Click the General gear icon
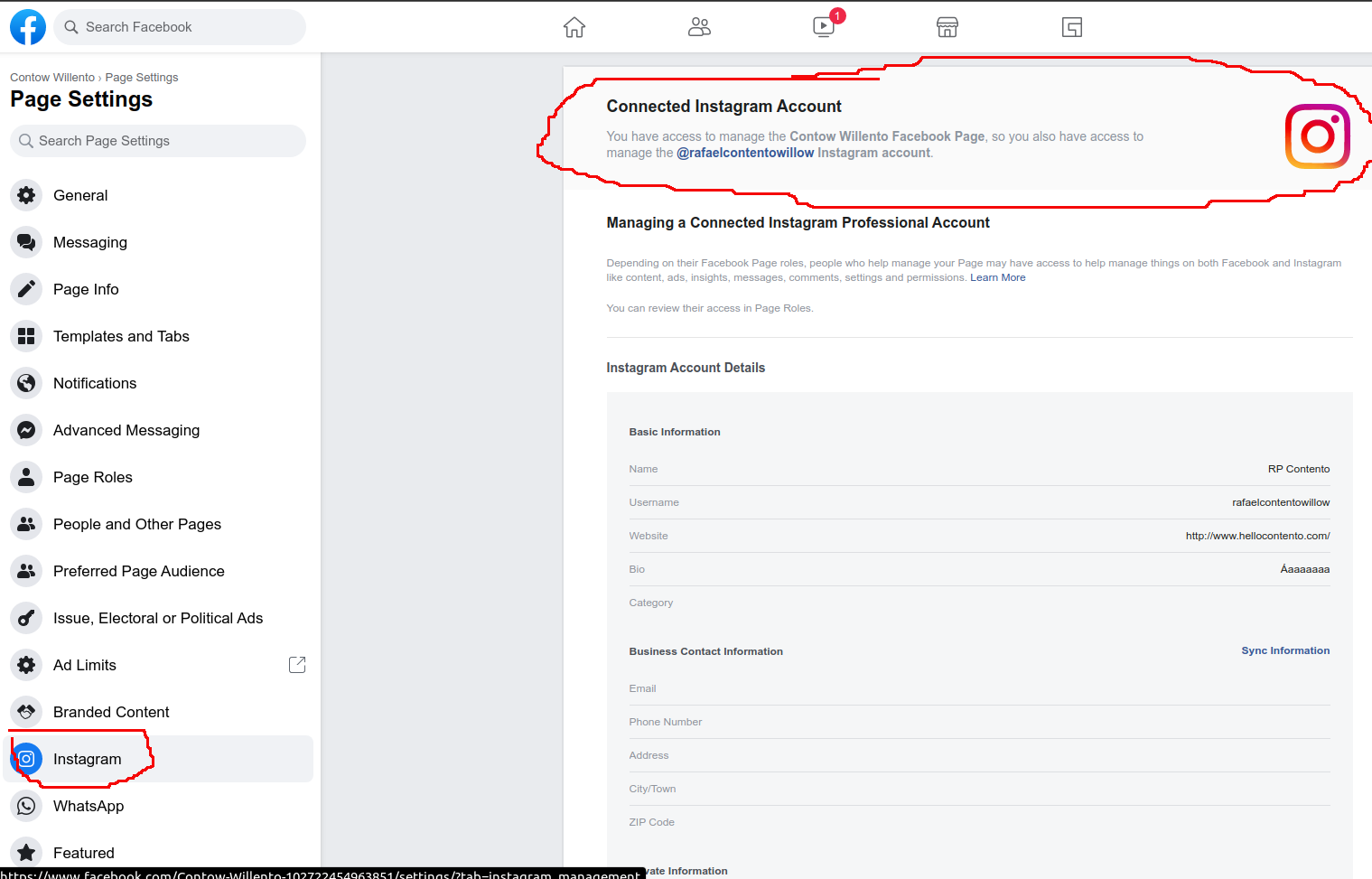This screenshot has height=879, width=1372. pos(27,195)
